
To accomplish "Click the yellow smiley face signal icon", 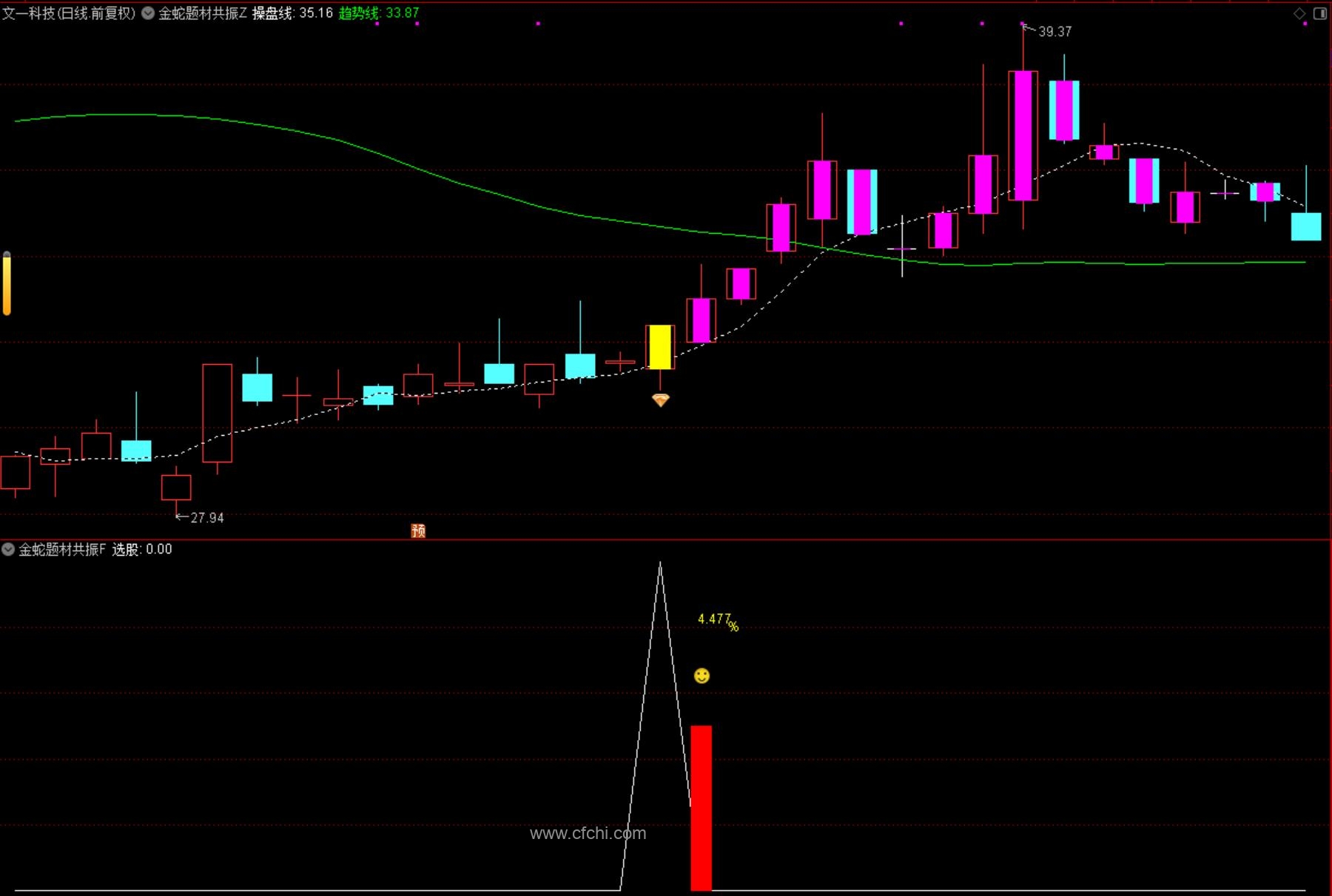I will (702, 676).
